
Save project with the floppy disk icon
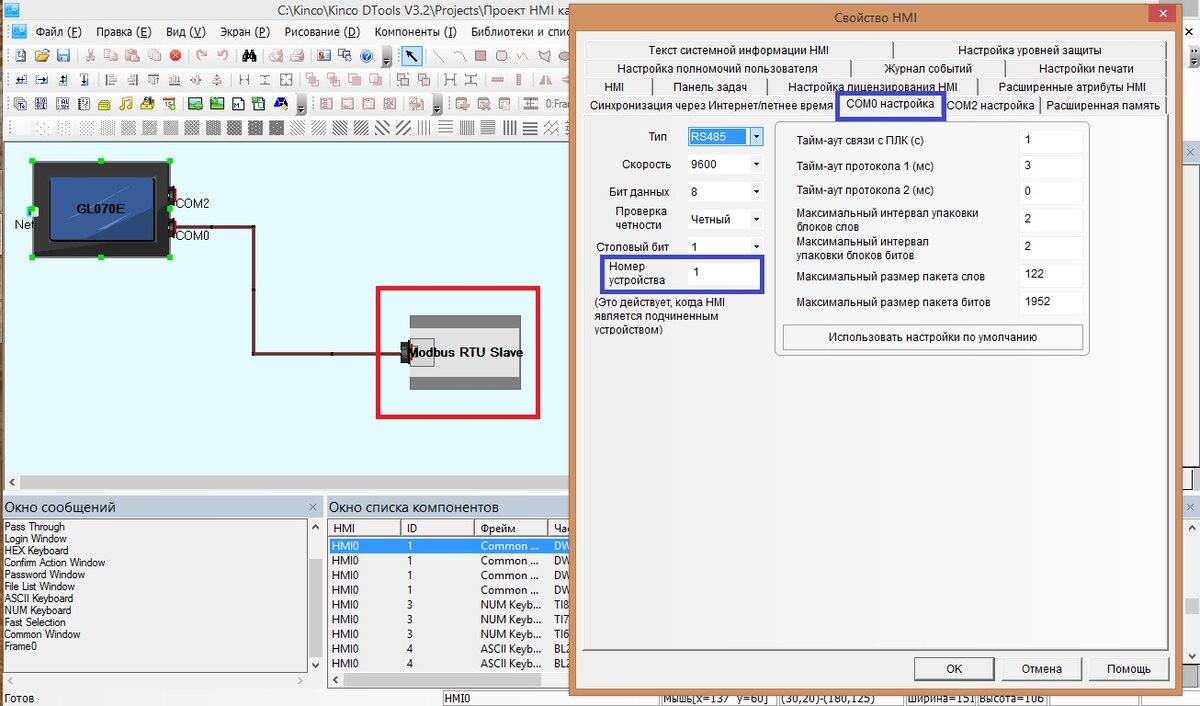click(63, 56)
